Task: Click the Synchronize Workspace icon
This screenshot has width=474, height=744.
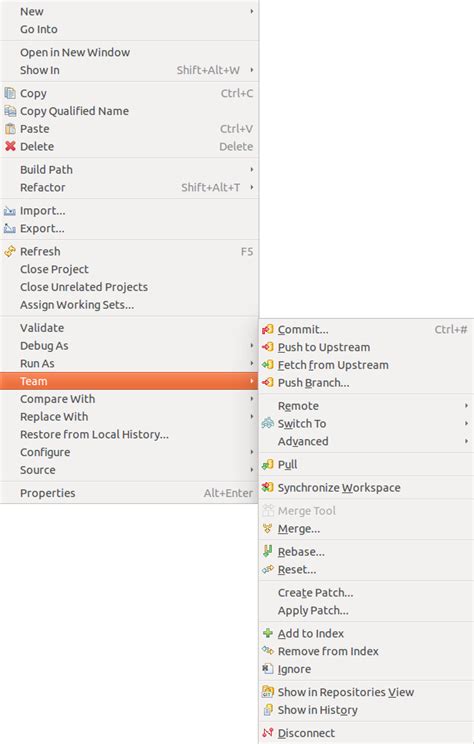Action: pos(268,487)
